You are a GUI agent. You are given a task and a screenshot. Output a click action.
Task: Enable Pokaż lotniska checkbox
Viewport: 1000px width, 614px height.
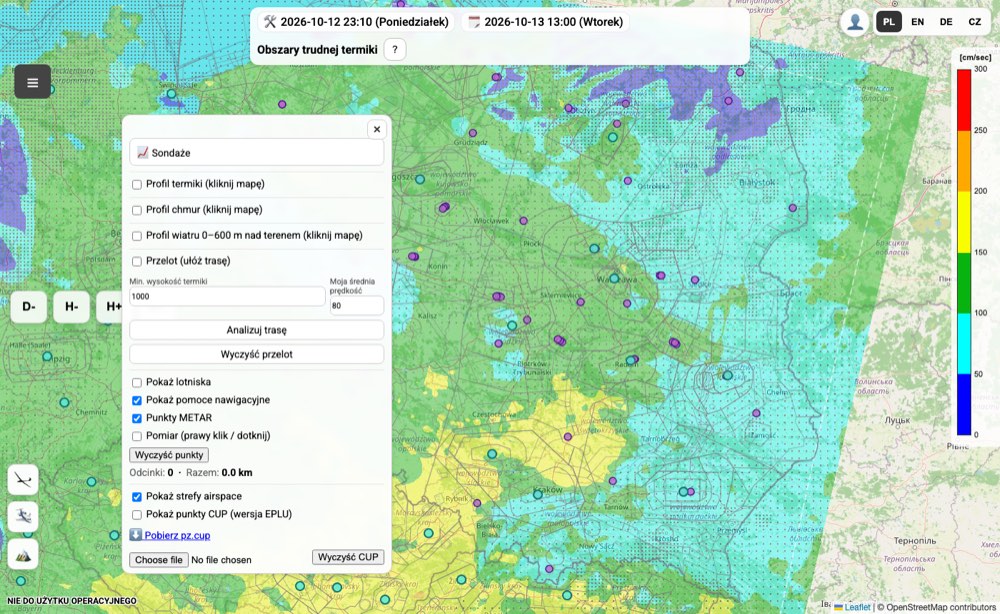click(x=136, y=383)
